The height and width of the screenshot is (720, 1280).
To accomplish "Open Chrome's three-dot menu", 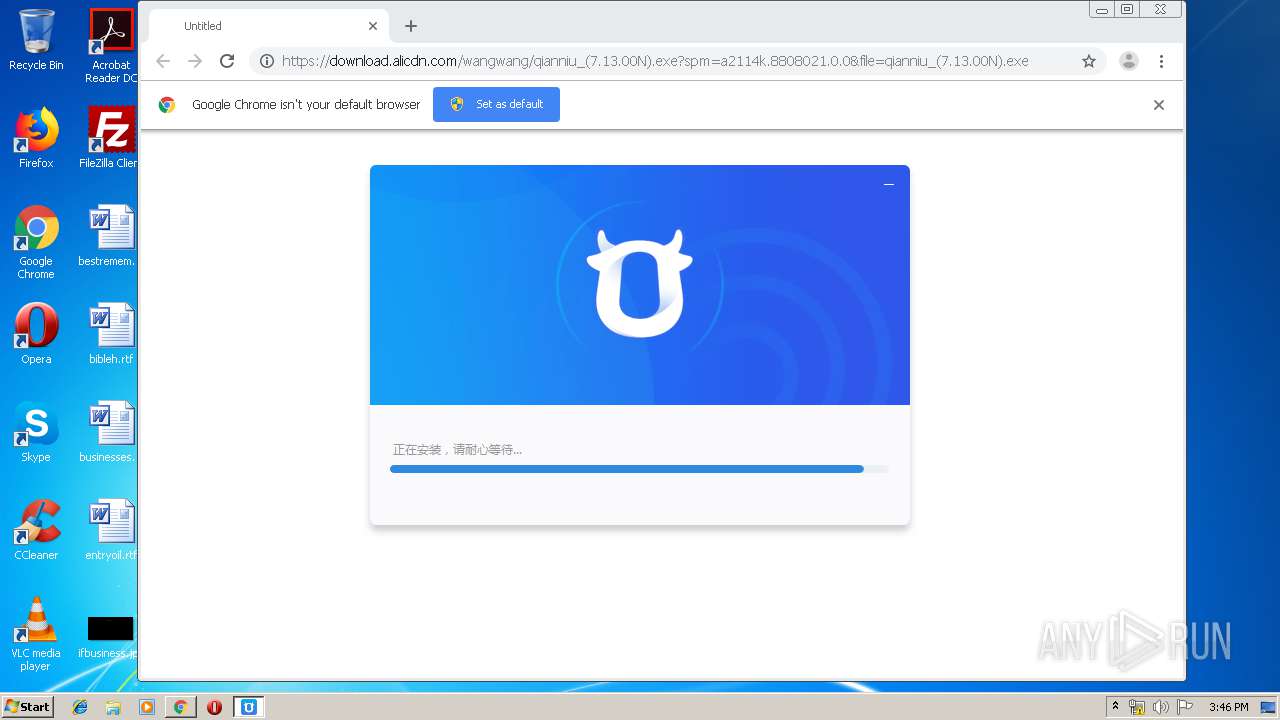I will click(1161, 61).
